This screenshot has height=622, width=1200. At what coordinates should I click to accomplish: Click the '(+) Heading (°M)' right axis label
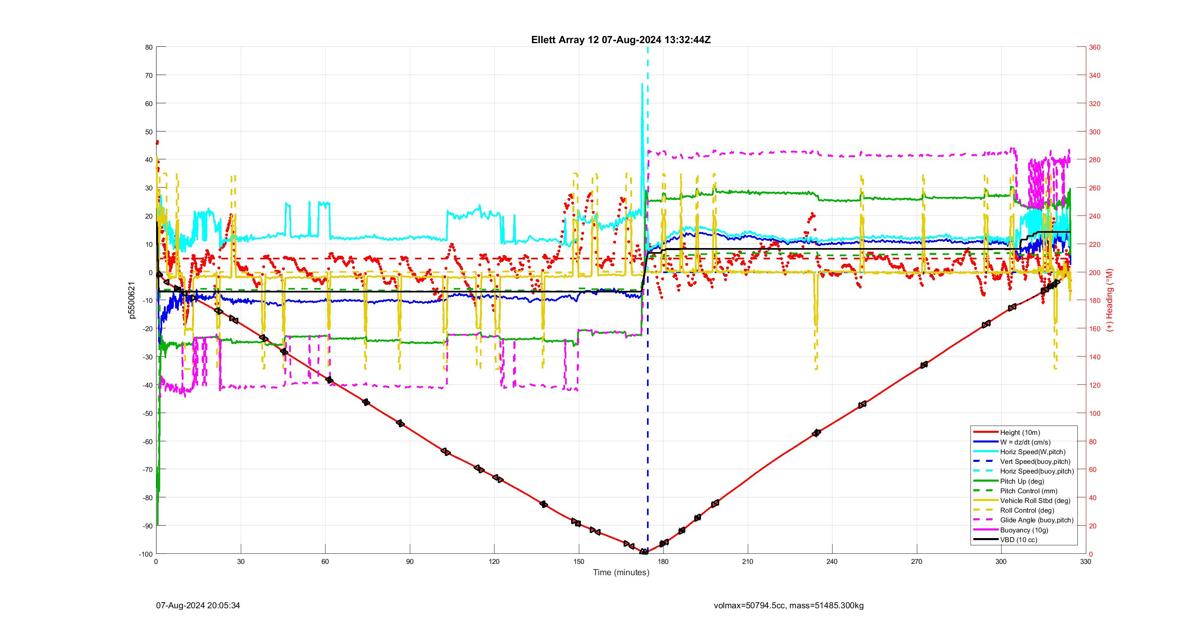coord(1108,300)
